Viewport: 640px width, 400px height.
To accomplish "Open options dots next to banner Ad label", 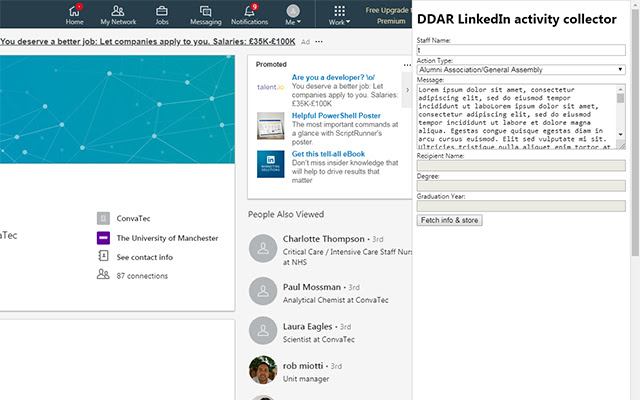I will pyautogui.click(x=319, y=42).
